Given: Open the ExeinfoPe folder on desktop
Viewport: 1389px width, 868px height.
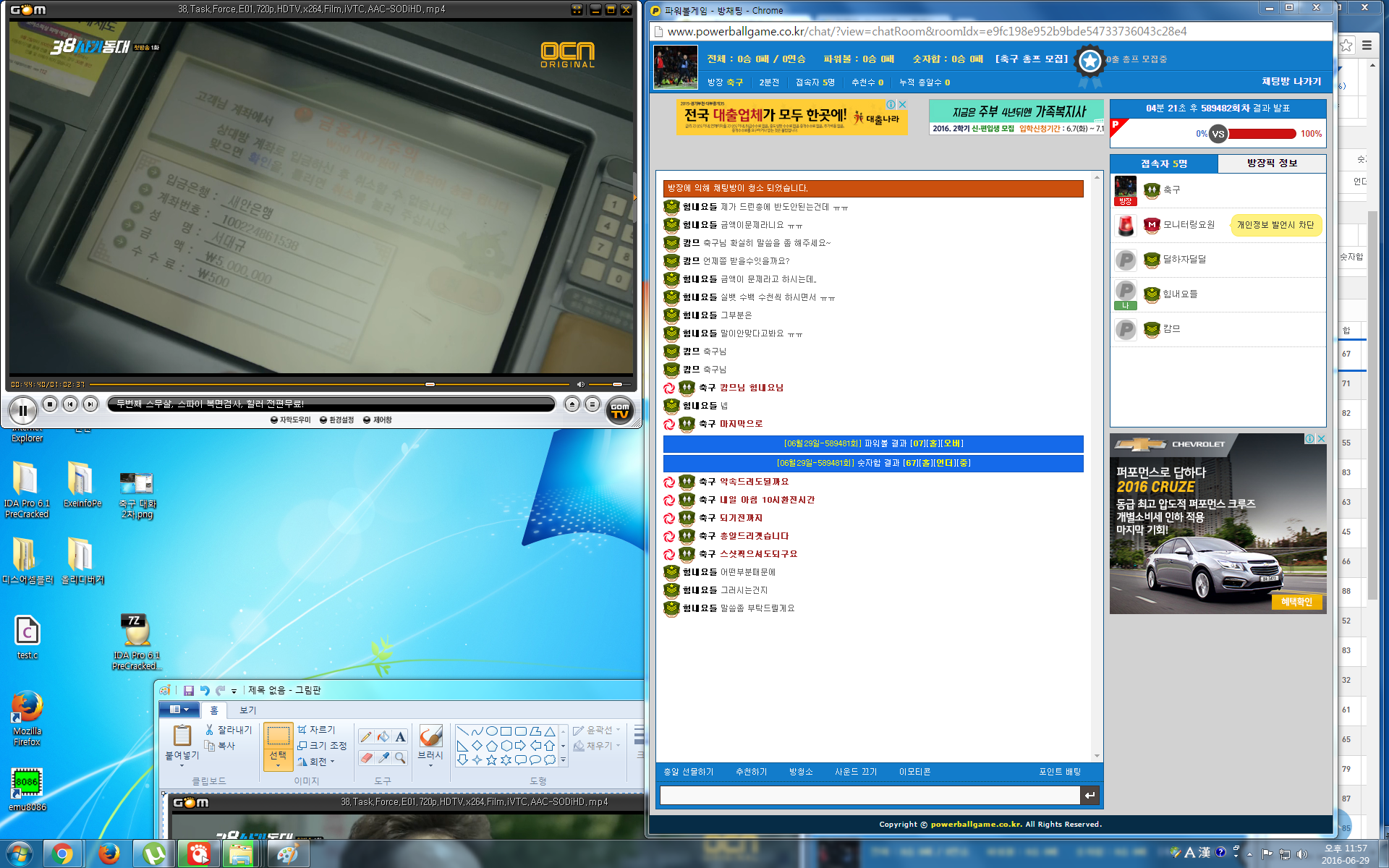Looking at the screenshot, I should click(x=82, y=484).
